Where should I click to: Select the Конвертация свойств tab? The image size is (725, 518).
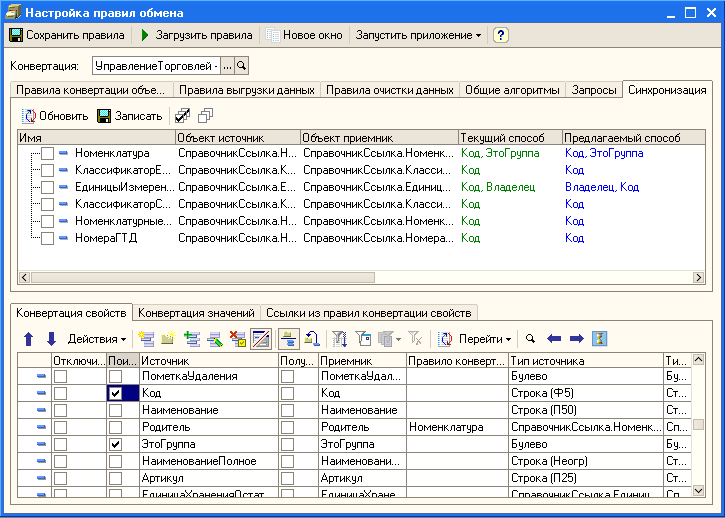(x=71, y=313)
